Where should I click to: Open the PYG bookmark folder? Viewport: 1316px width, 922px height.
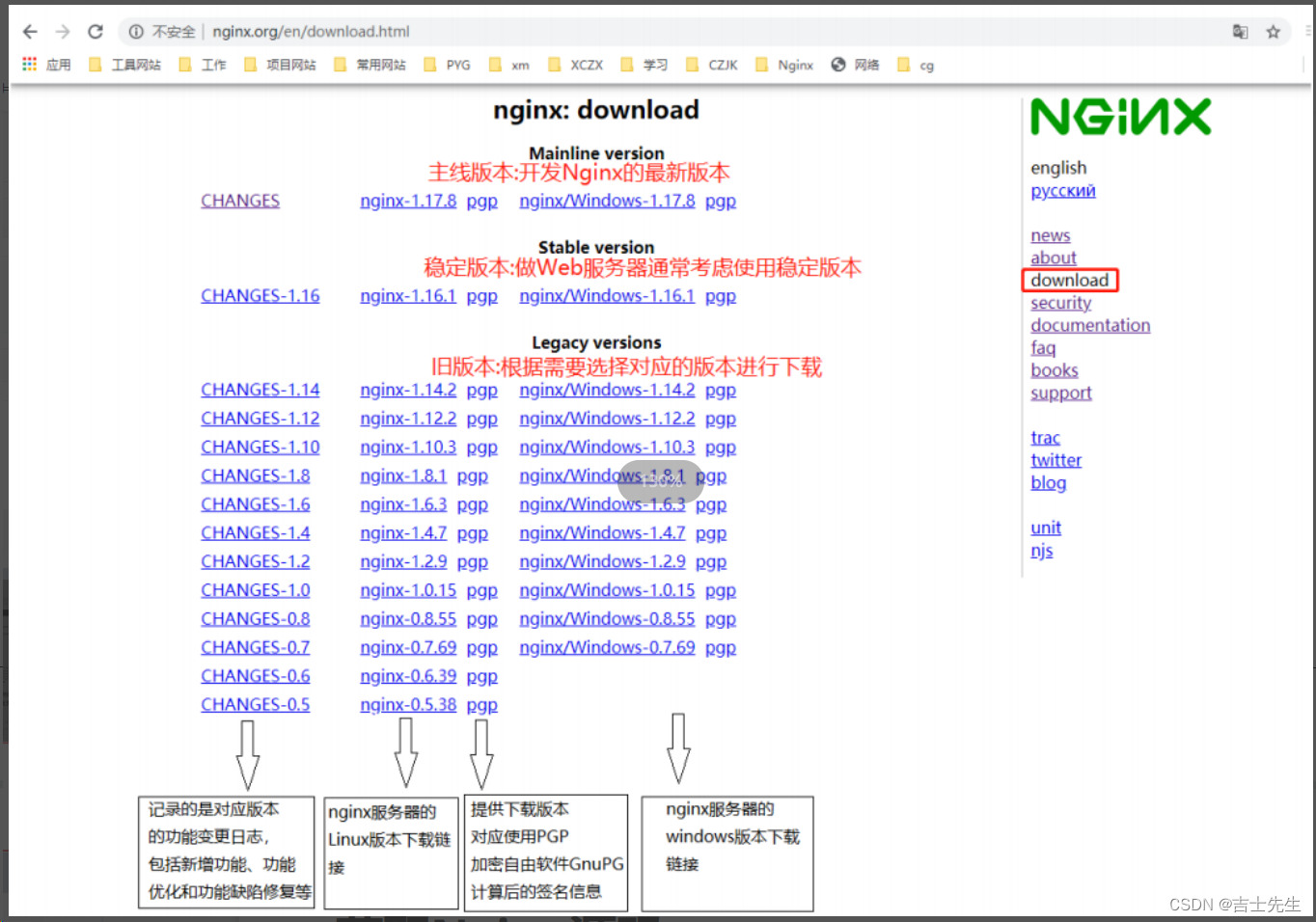[448, 65]
